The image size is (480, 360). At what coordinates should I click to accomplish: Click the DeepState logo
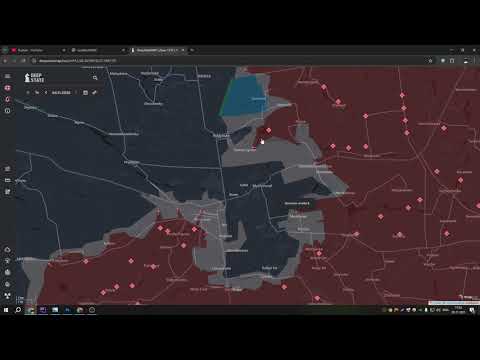coord(34,77)
